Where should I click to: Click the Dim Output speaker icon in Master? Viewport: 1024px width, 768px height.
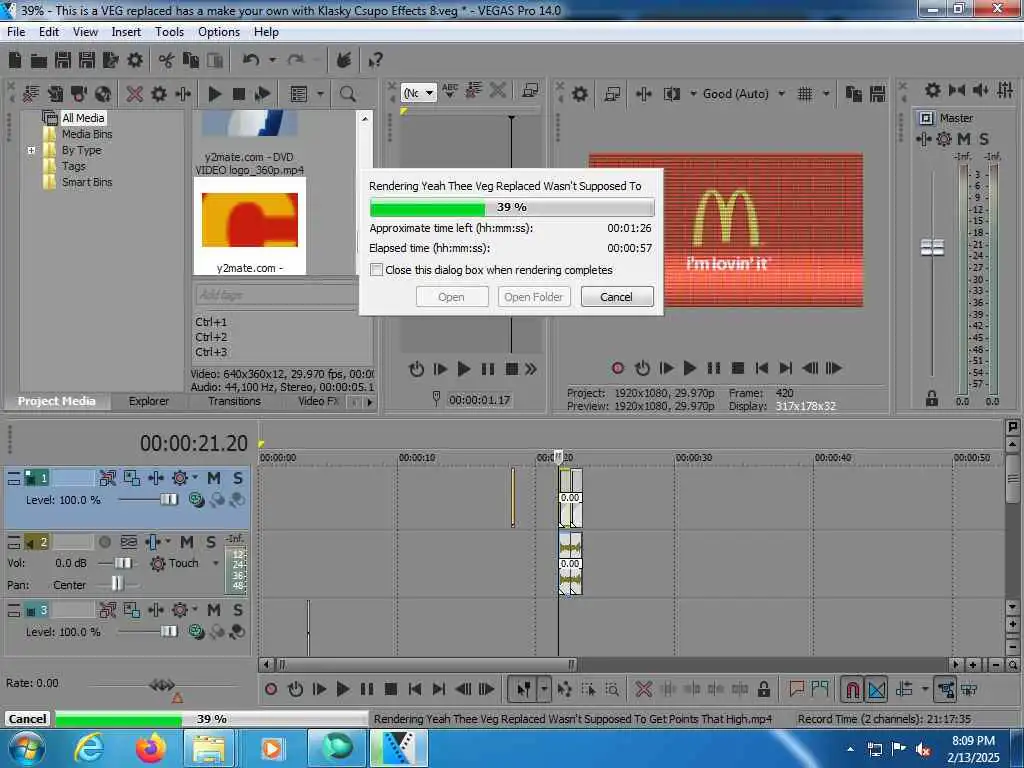(x=981, y=90)
